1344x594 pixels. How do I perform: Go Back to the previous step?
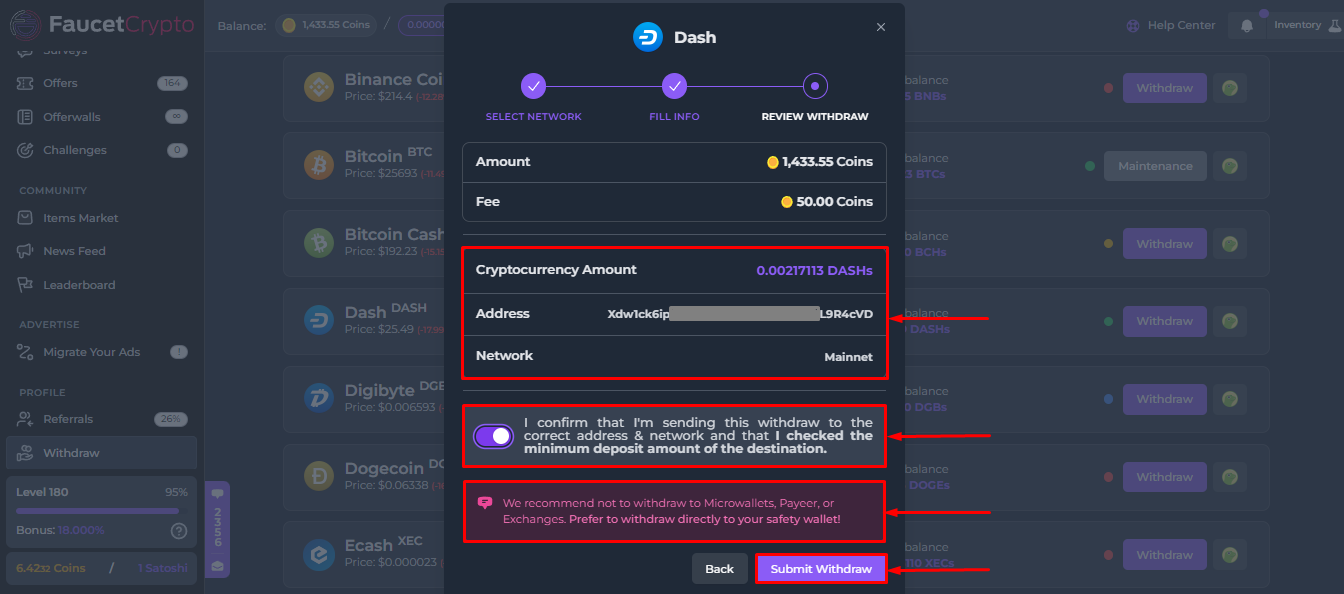719,569
